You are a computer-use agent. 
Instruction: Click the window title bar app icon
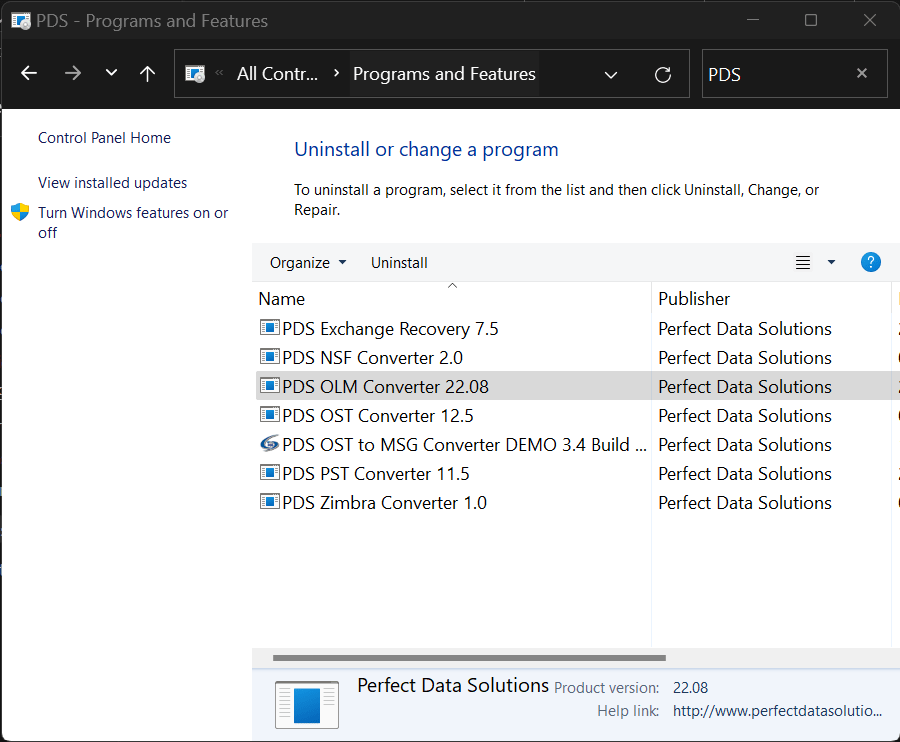tap(21, 21)
